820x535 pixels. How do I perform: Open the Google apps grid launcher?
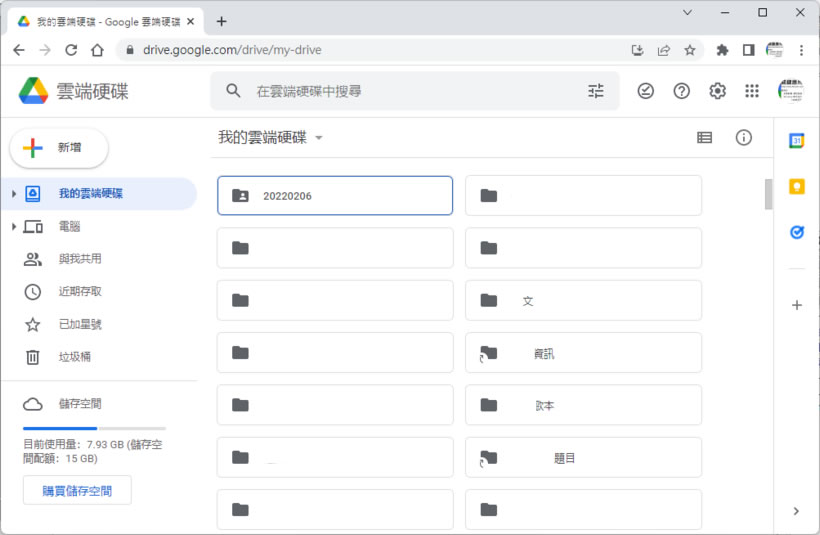(x=752, y=91)
